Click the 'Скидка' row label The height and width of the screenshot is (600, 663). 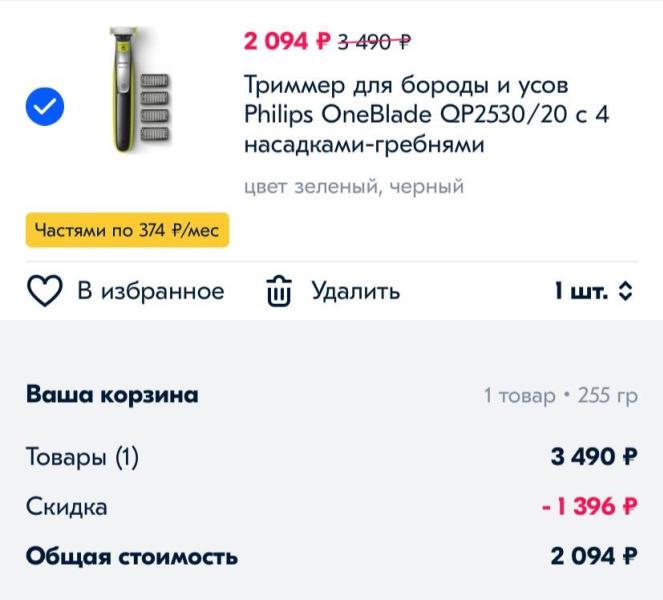click(x=66, y=506)
